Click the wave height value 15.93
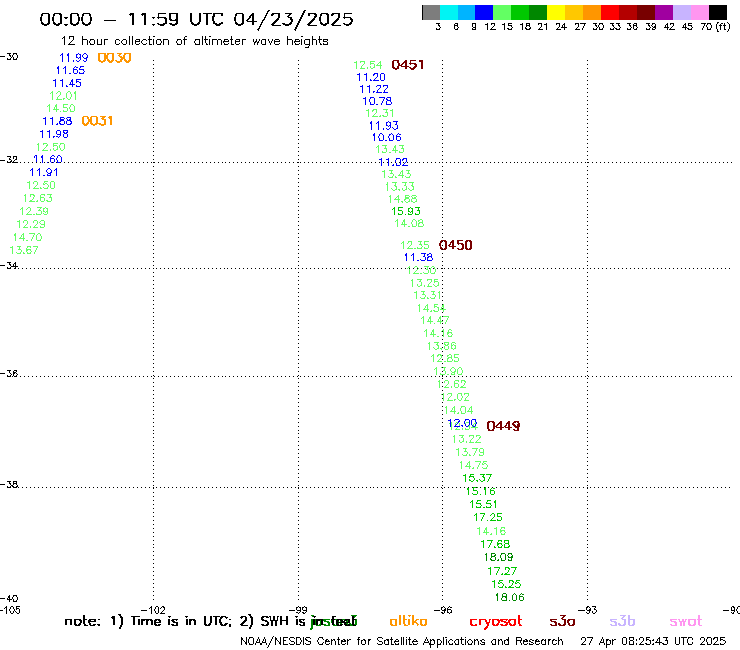The image size is (740, 650). pos(406,211)
